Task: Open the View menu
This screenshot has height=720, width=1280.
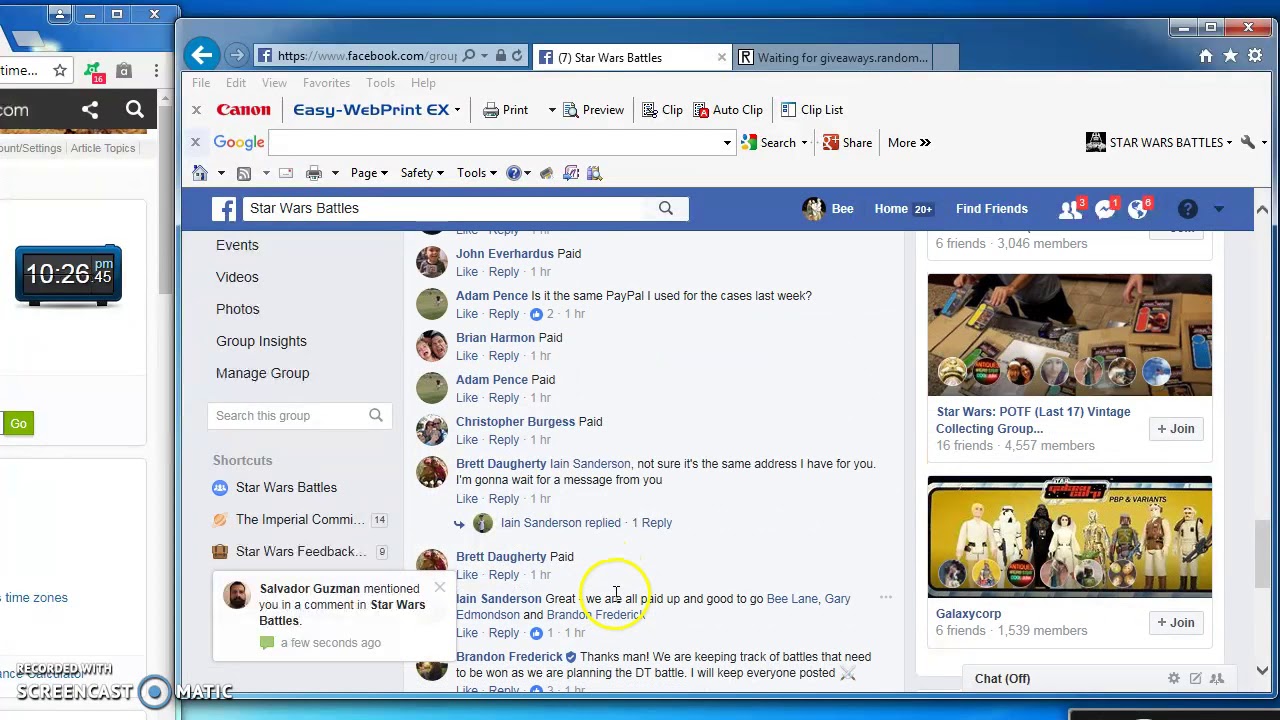Action: click(x=274, y=83)
